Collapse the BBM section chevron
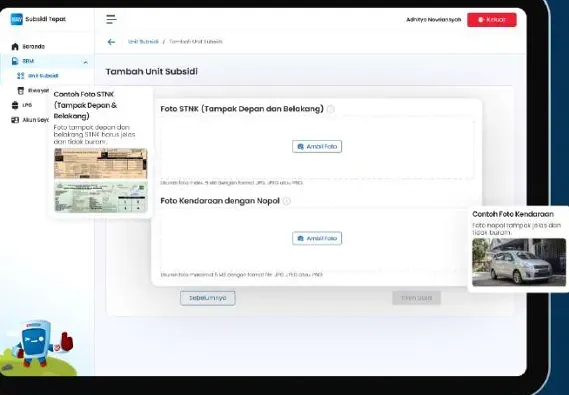Viewport: 569px width, 395px height. pos(85,62)
